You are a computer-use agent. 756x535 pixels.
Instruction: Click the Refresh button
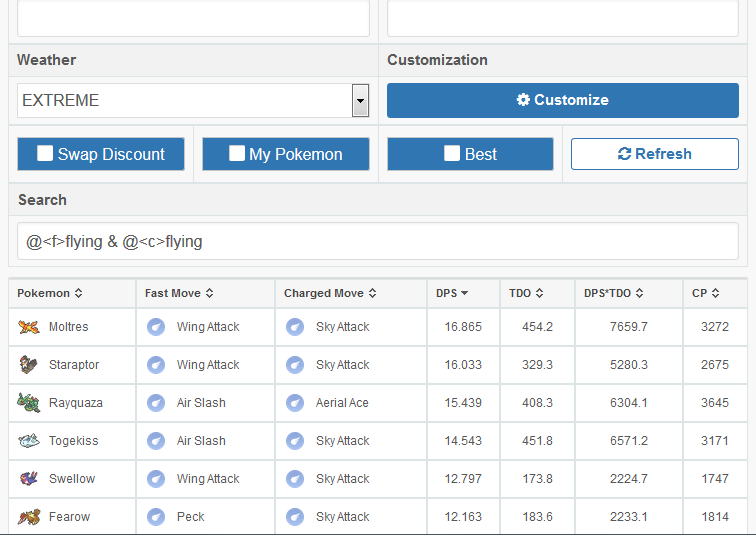tap(655, 154)
